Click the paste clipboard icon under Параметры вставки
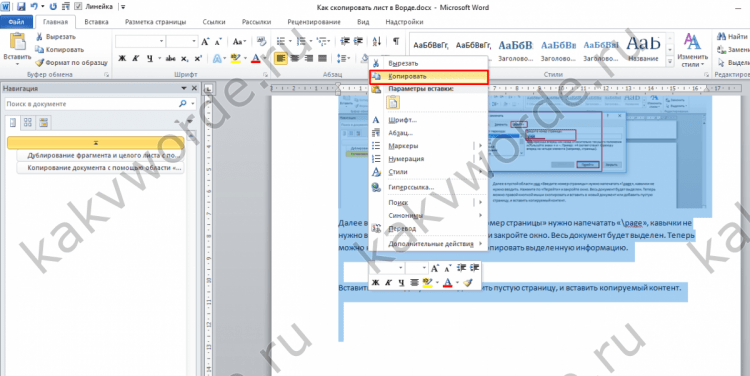The width and height of the screenshot is (750, 376). click(x=393, y=102)
